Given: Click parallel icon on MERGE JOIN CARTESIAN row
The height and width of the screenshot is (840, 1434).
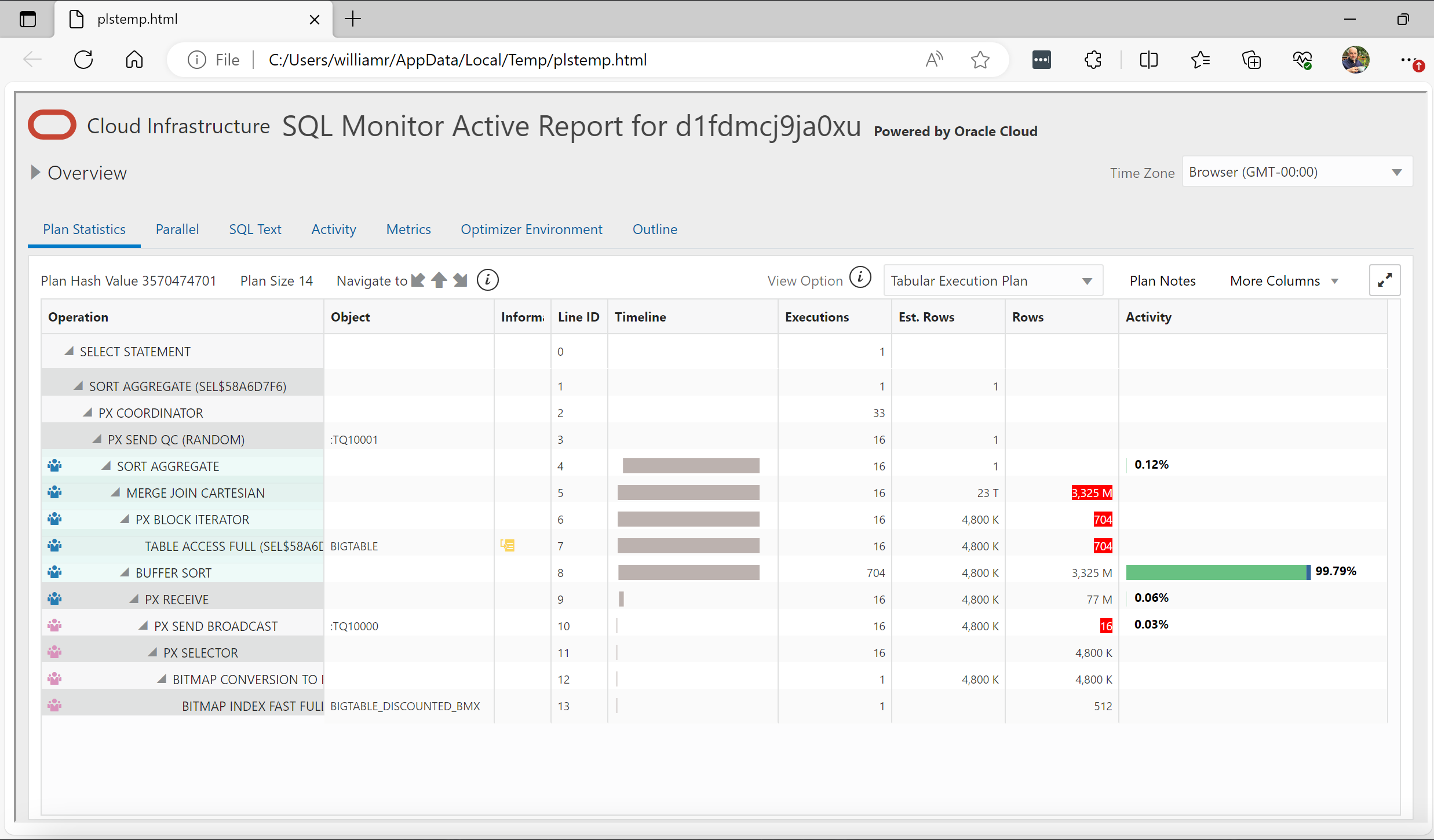Looking at the screenshot, I should click(55, 492).
